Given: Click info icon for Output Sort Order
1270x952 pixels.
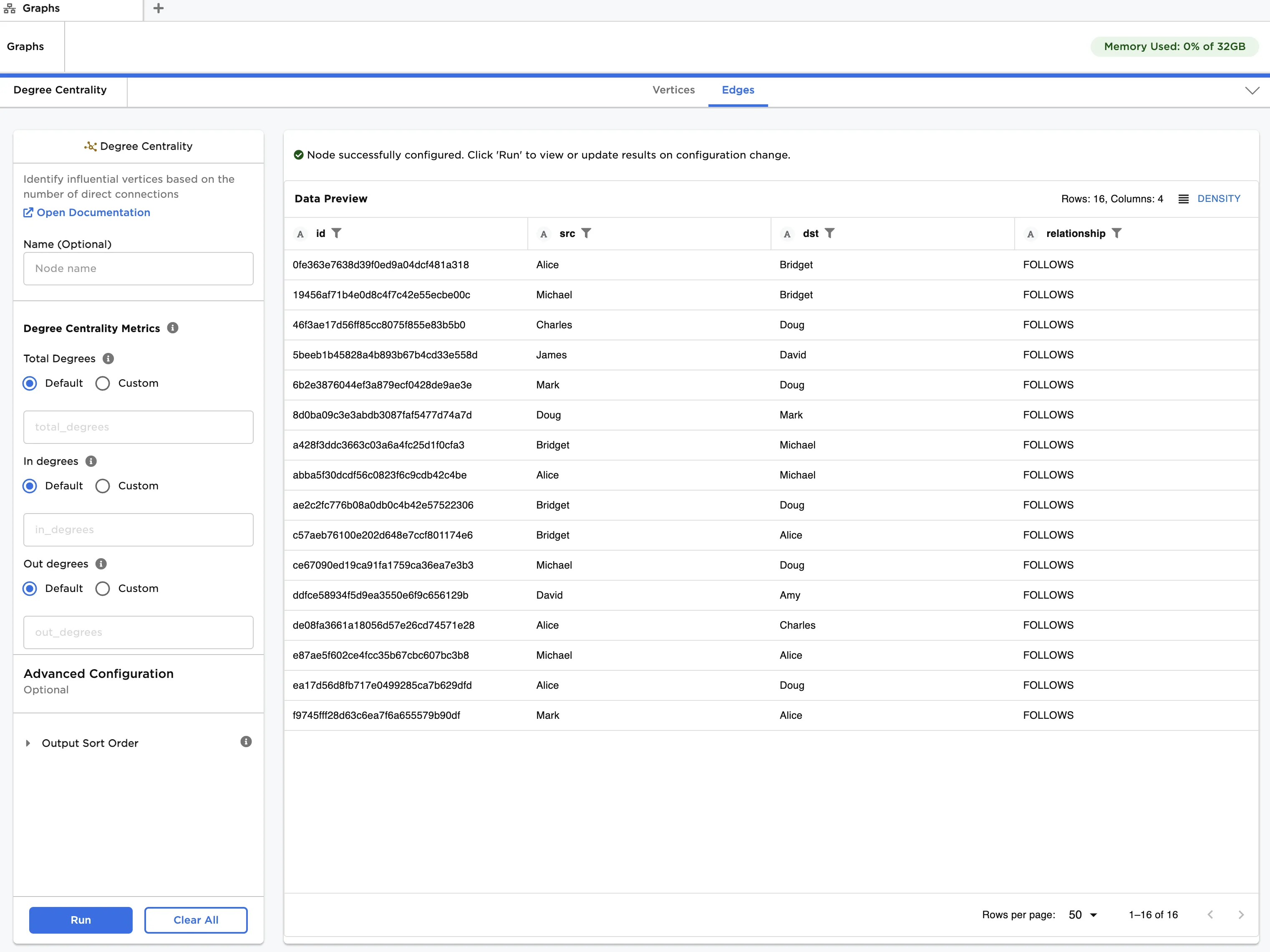Looking at the screenshot, I should pyautogui.click(x=246, y=742).
